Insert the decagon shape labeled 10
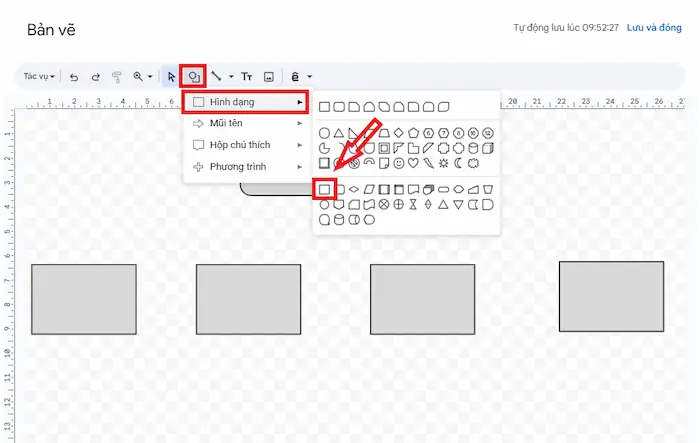 pyautogui.click(x=473, y=133)
